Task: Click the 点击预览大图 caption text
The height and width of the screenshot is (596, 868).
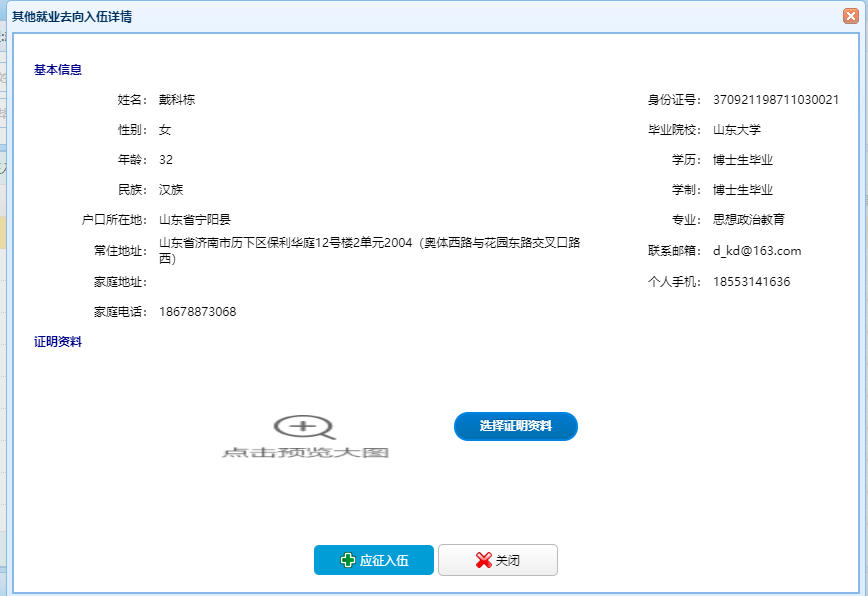Action: pyautogui.click(x=304, y=453)
